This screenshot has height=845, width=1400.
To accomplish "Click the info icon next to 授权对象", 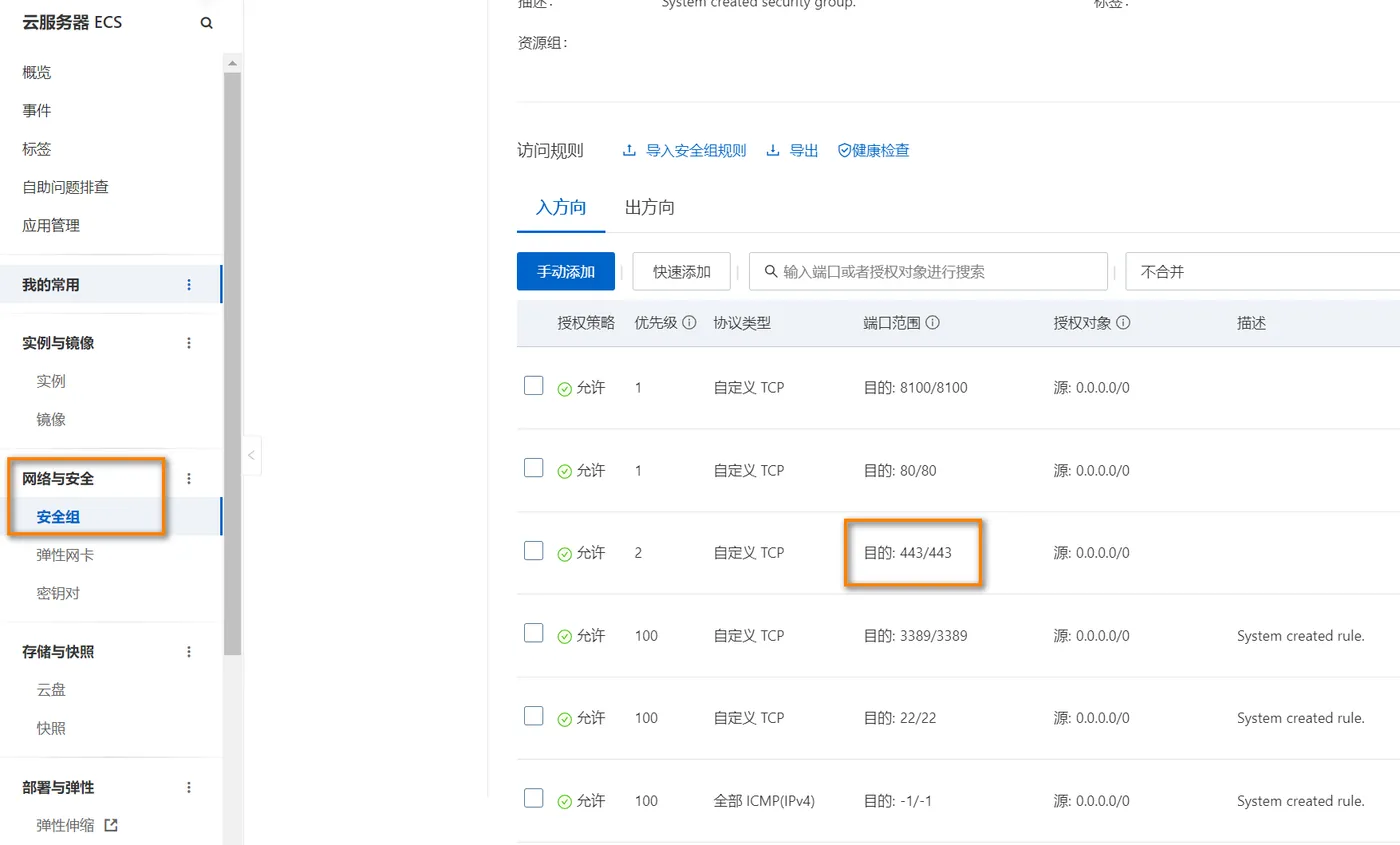I will click(1123, 324).
